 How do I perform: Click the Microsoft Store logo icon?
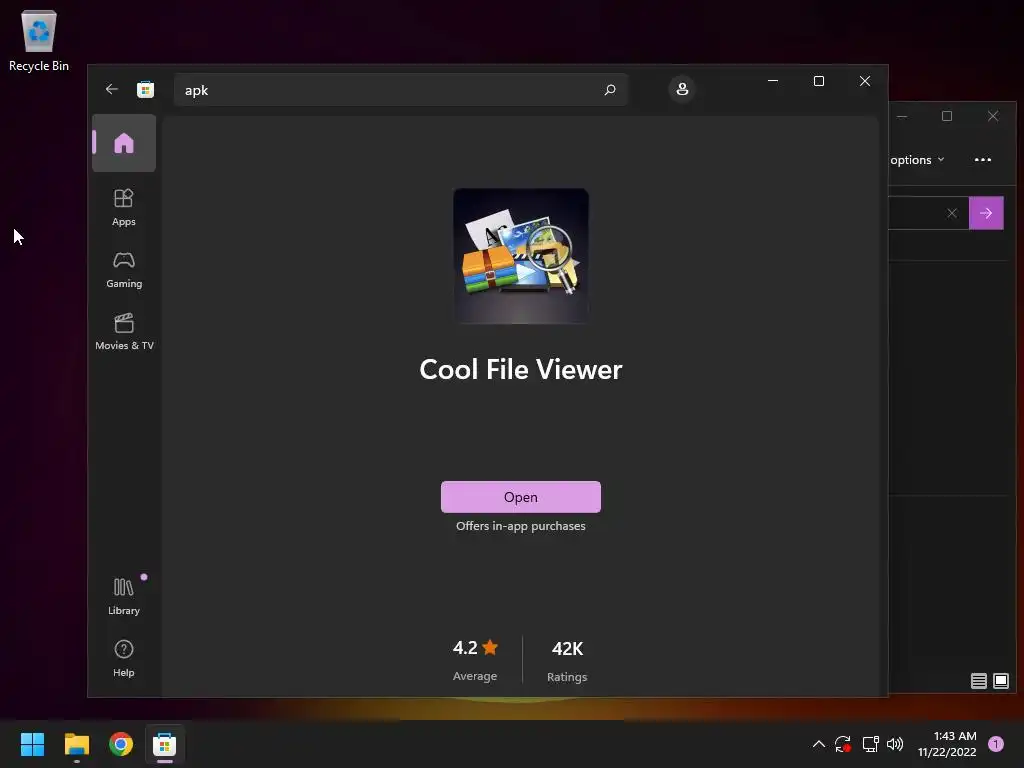[x=145, y=89]
